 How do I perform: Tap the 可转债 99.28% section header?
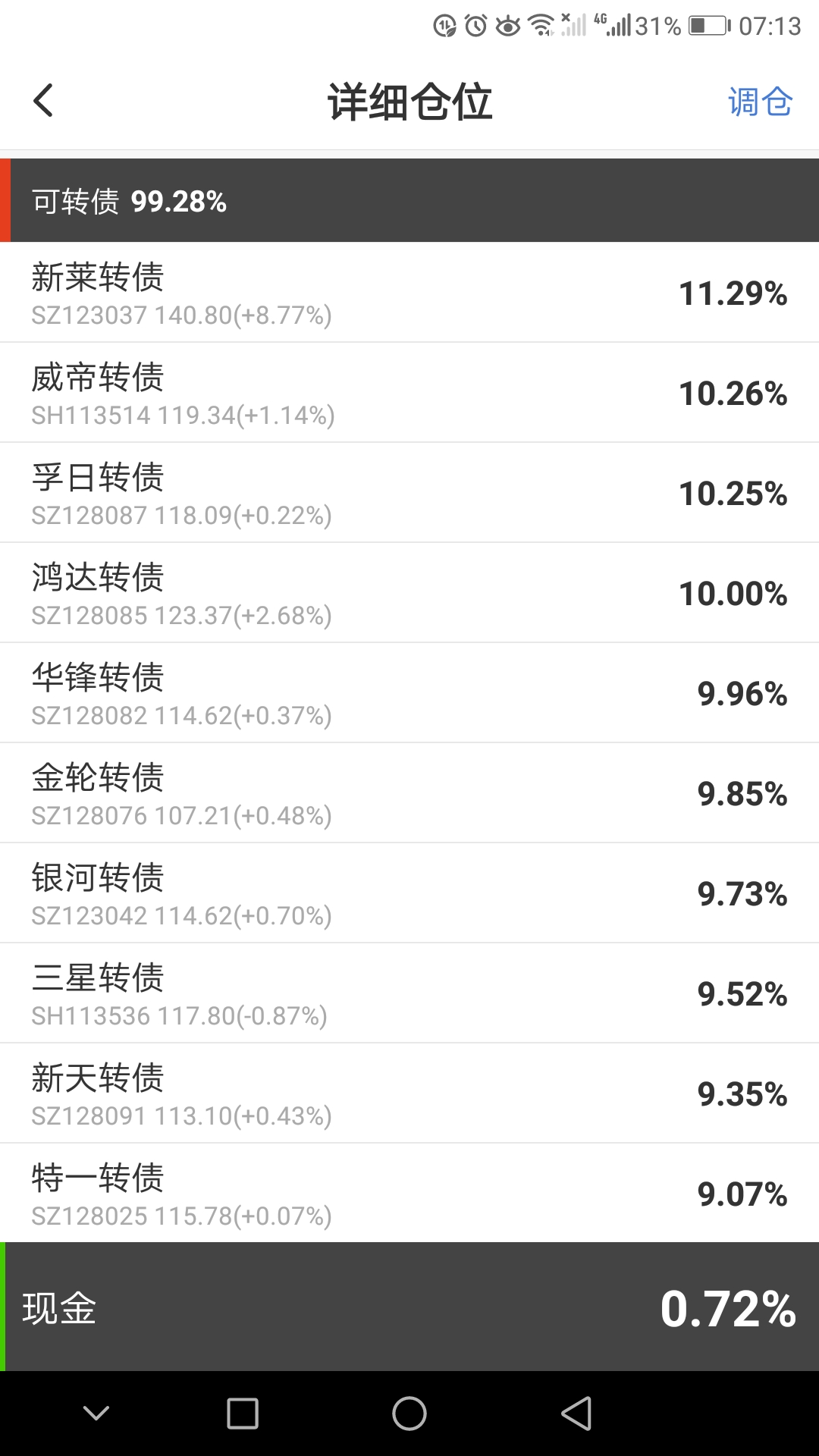[x=409, y=201]
